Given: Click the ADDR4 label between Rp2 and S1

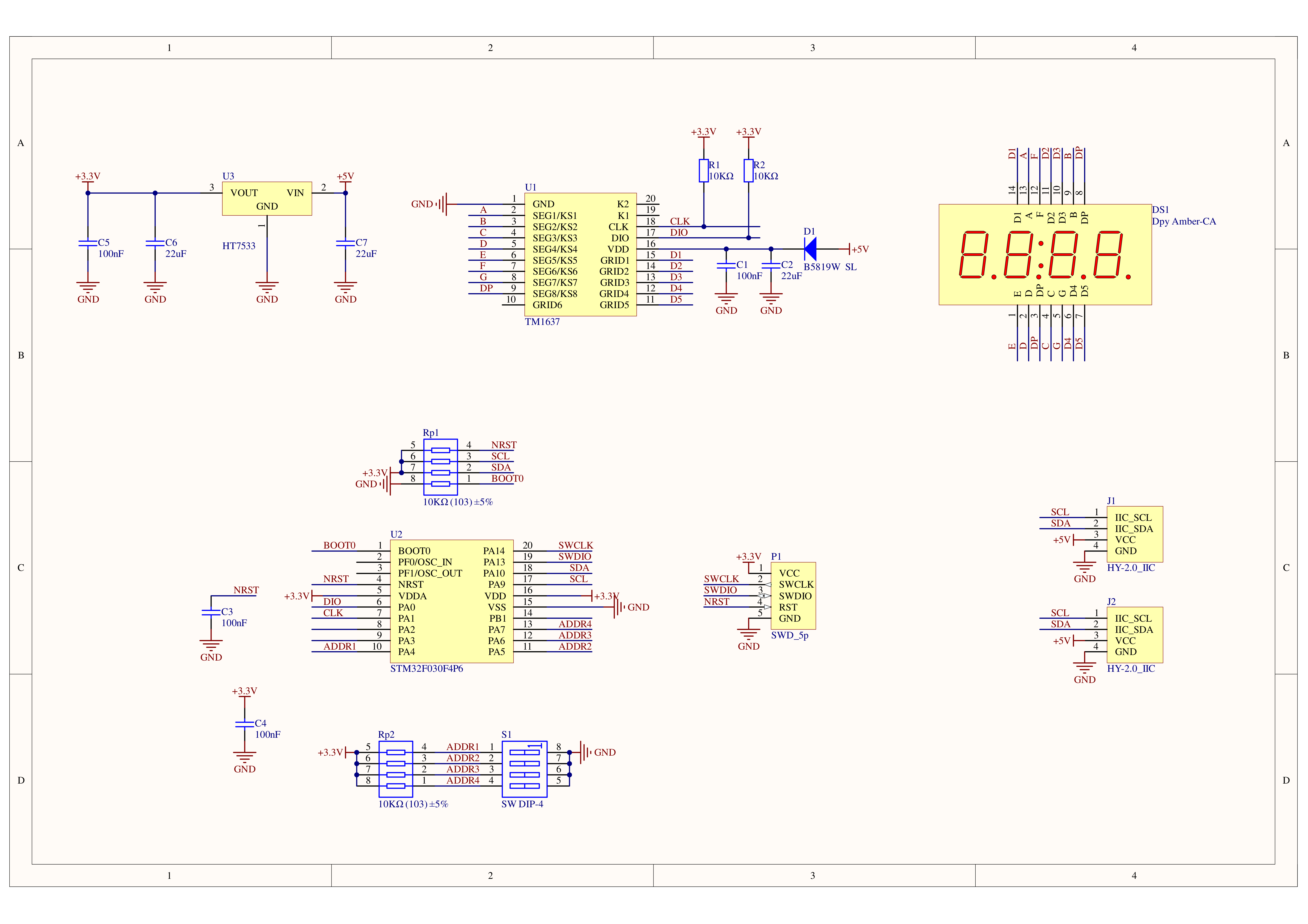Looking at the screenshot, I should pyautogui.click(x=462, y=780).
